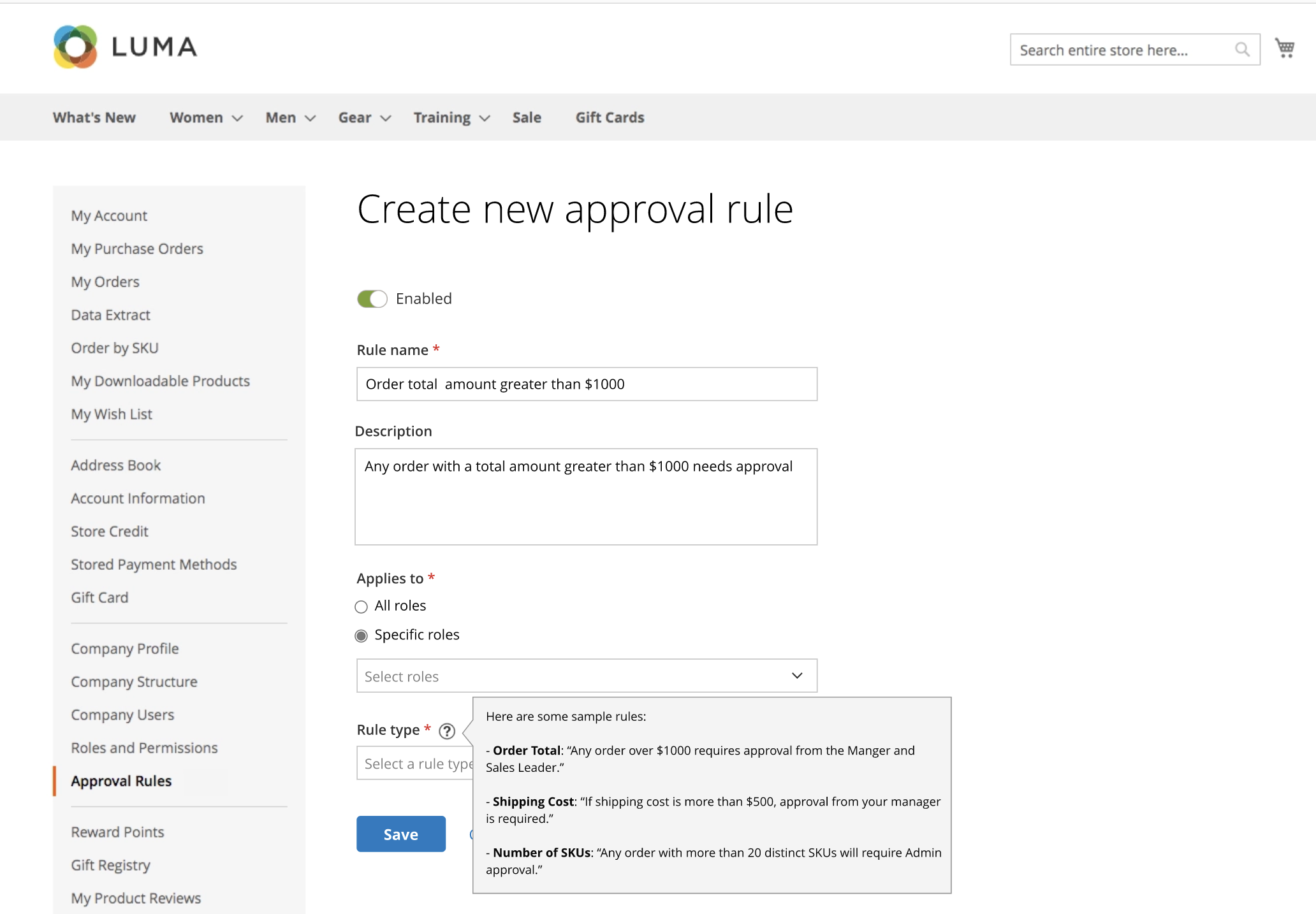1316x914 pixels.
Task: Click the Rule name input field
Action: 587,384
